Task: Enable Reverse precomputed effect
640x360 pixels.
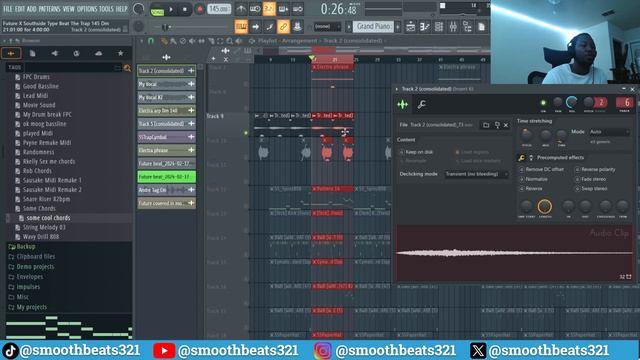Action: [x=531, y=189]
